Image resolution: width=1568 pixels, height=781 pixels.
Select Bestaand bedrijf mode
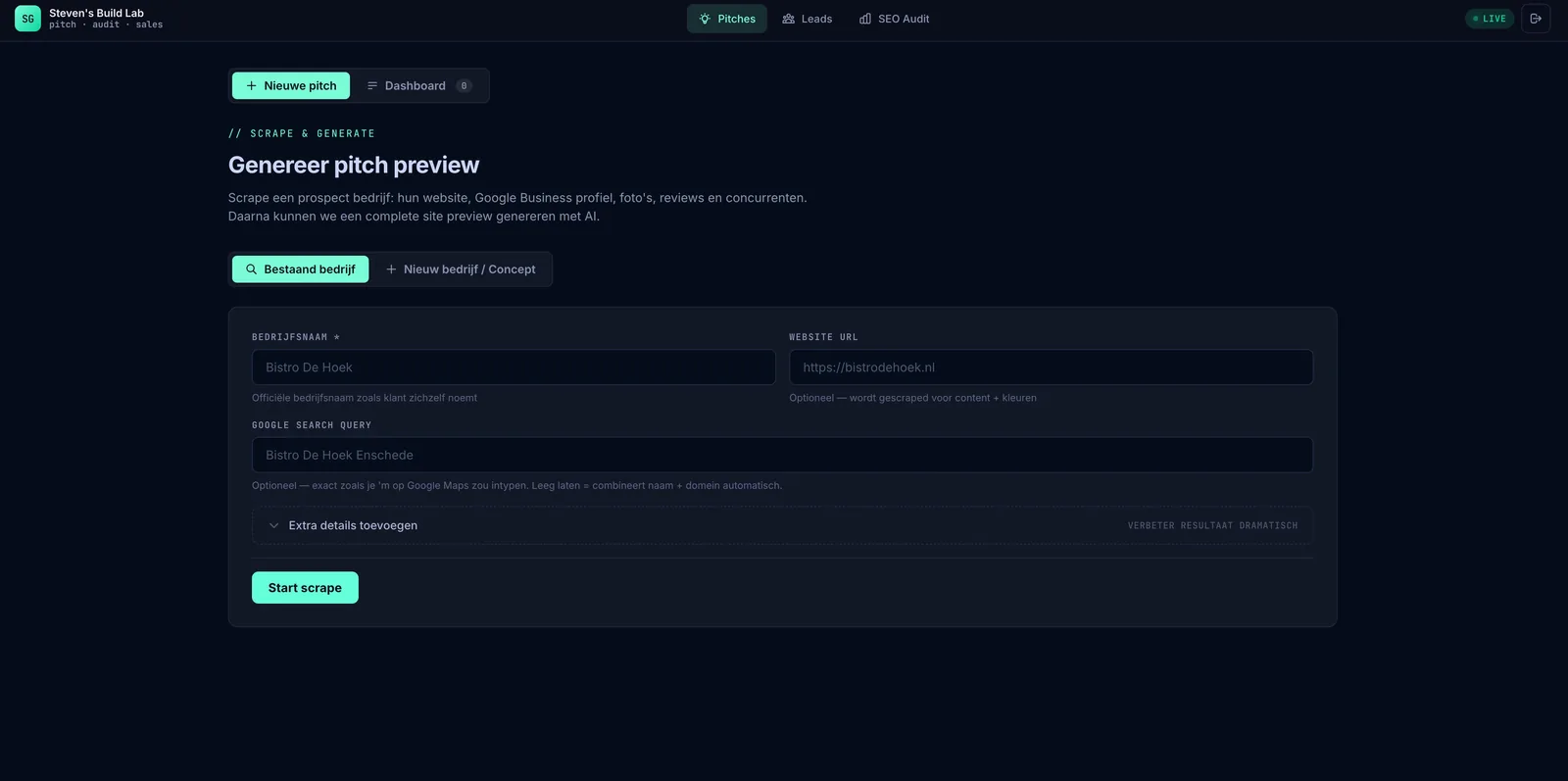point(300,269)
